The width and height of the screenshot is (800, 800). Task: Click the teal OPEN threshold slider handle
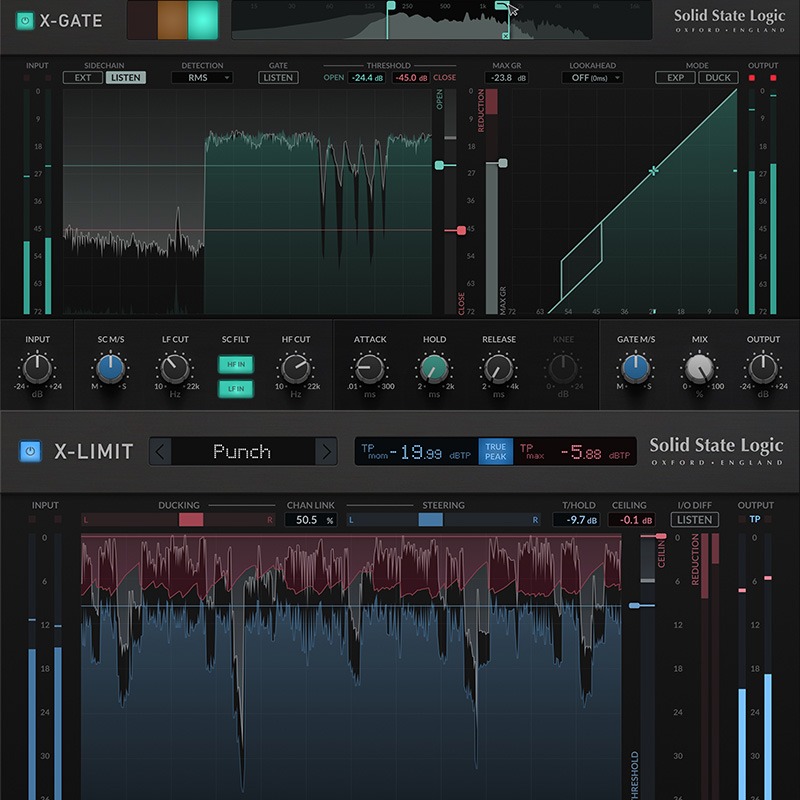pos(440,165)
